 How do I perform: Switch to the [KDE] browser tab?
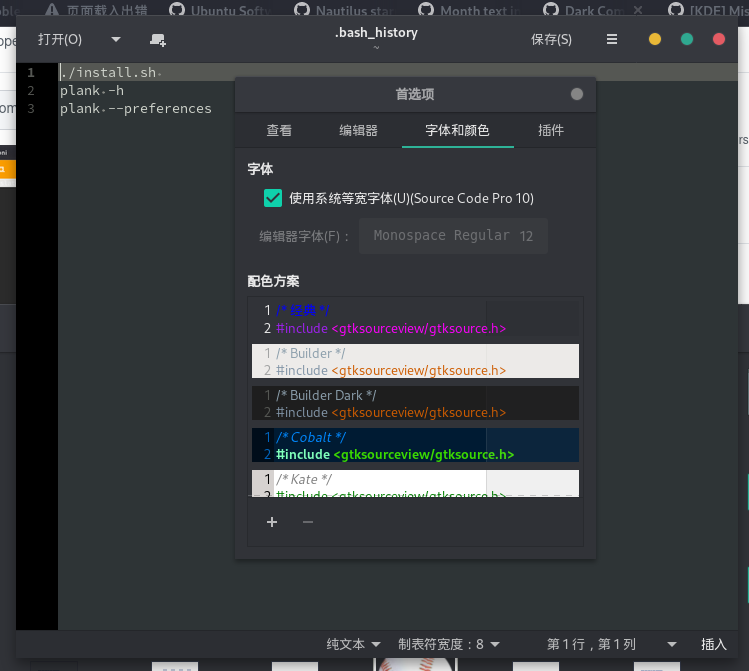[708, 10]
